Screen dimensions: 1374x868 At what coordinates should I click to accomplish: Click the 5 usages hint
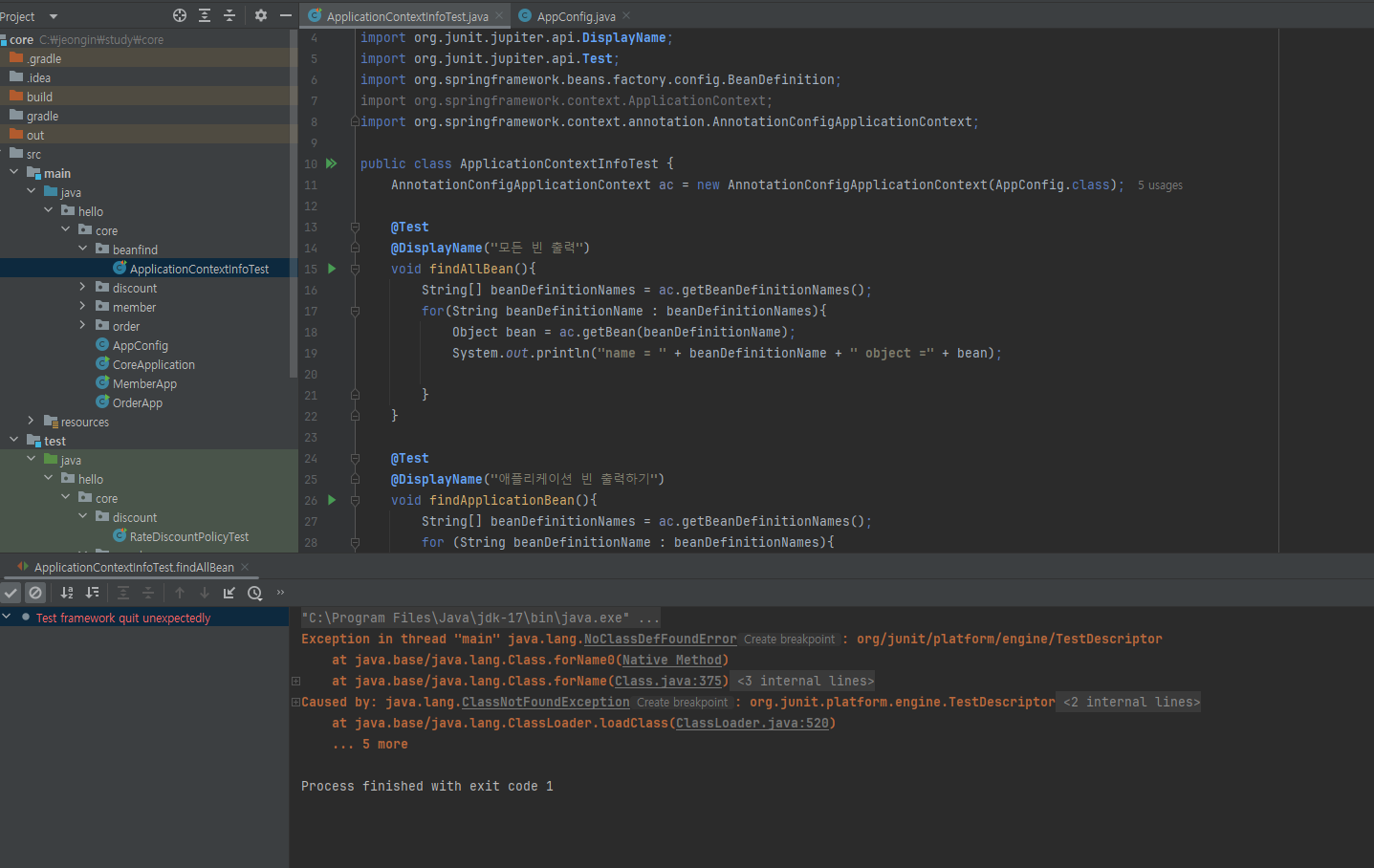(x=1160, y=185)
